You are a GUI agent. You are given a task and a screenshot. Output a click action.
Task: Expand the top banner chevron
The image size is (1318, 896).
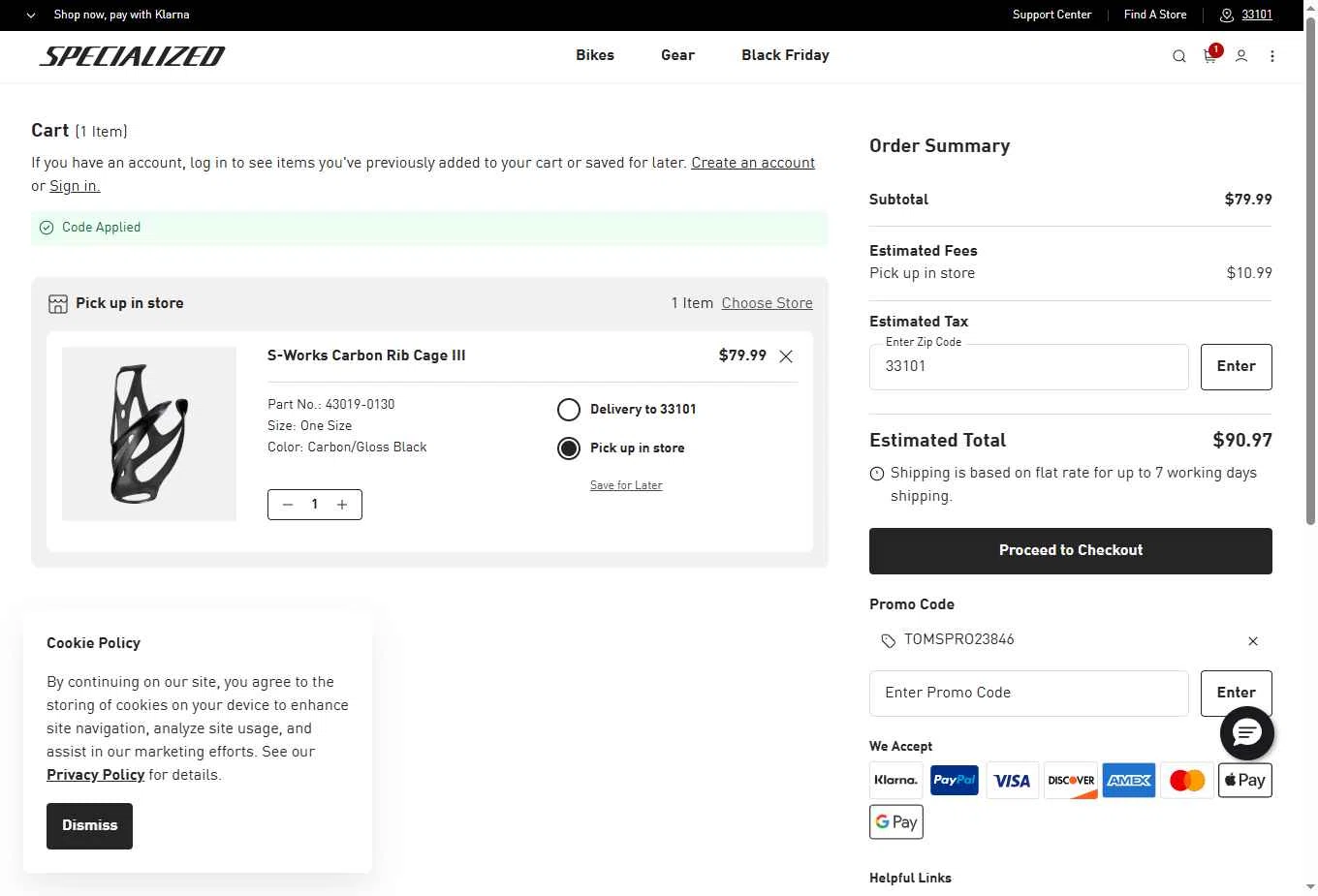(31, 15)
